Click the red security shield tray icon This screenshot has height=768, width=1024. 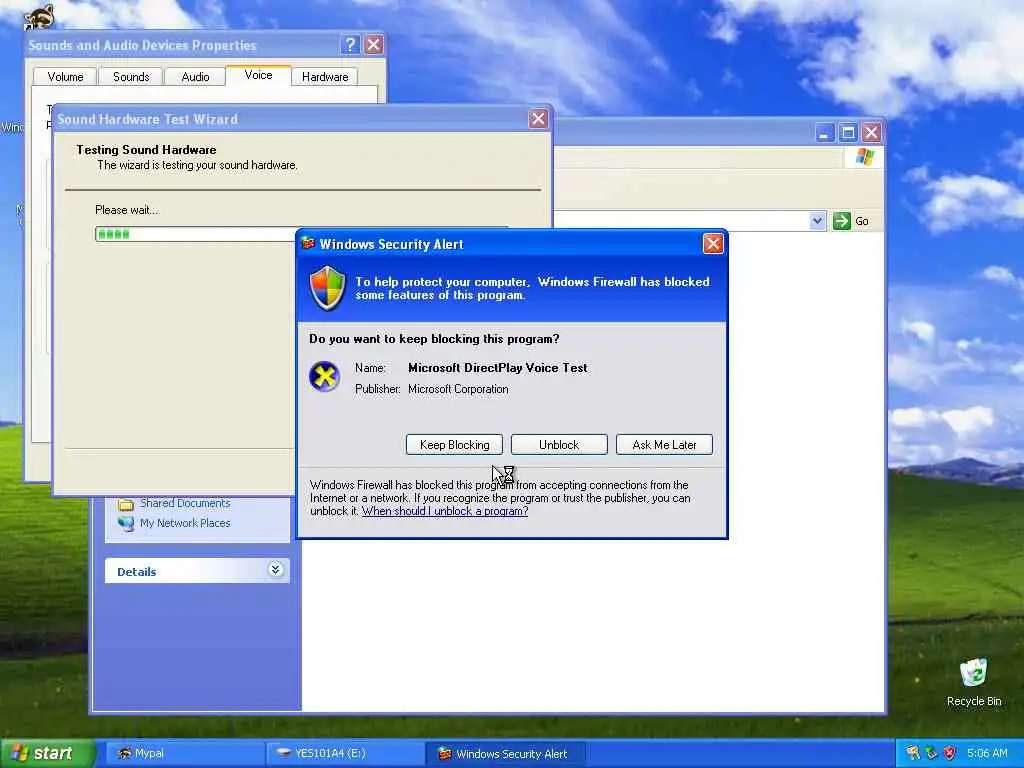950,753
